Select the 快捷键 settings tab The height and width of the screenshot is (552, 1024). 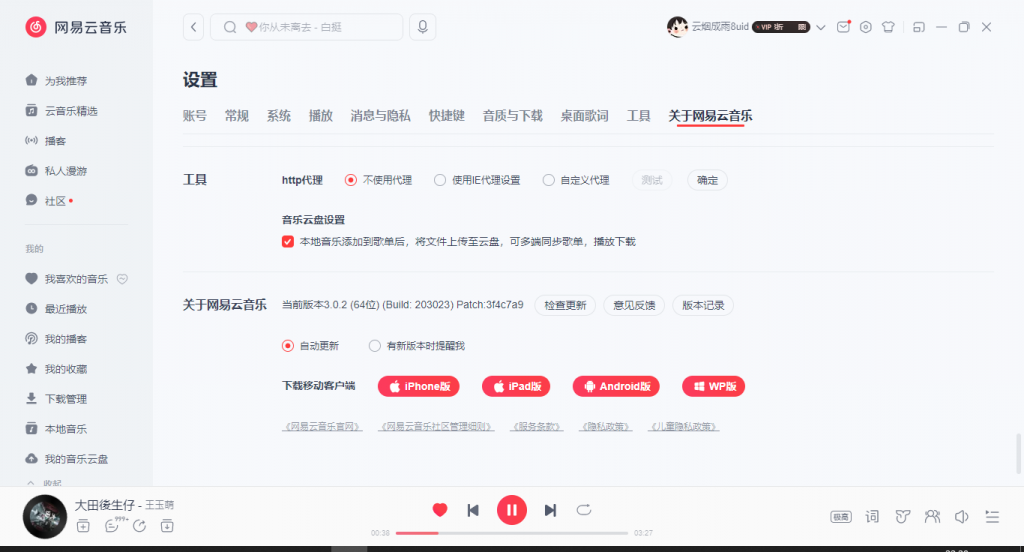[447, 116]
